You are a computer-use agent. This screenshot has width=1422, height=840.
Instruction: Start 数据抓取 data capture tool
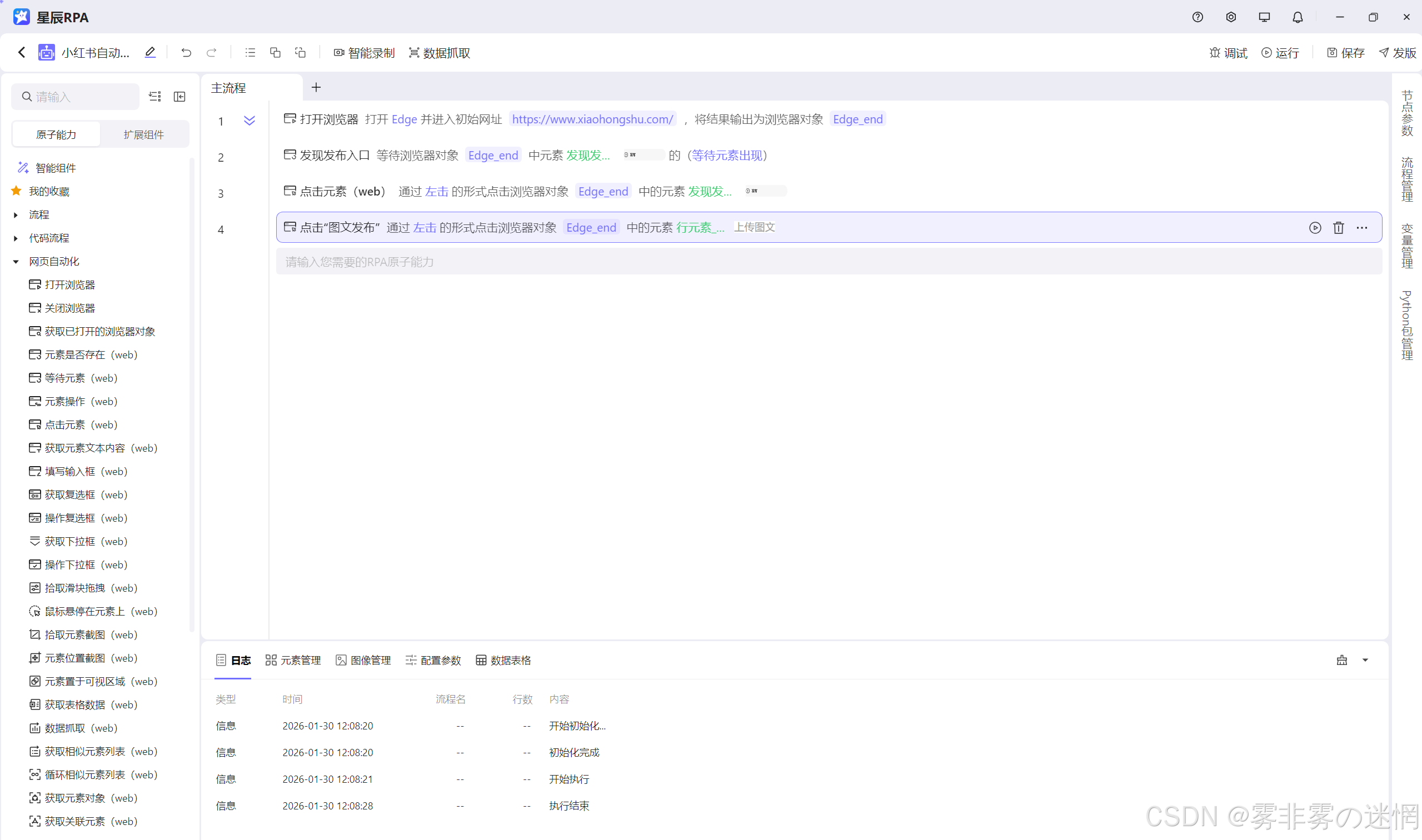point(440,53)
